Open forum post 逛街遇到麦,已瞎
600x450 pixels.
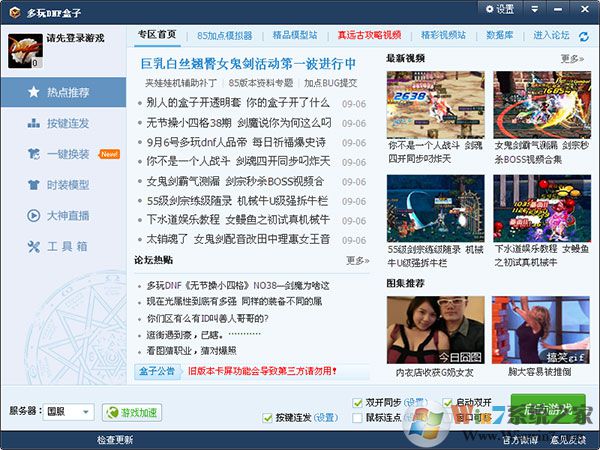tap(204, 335)
